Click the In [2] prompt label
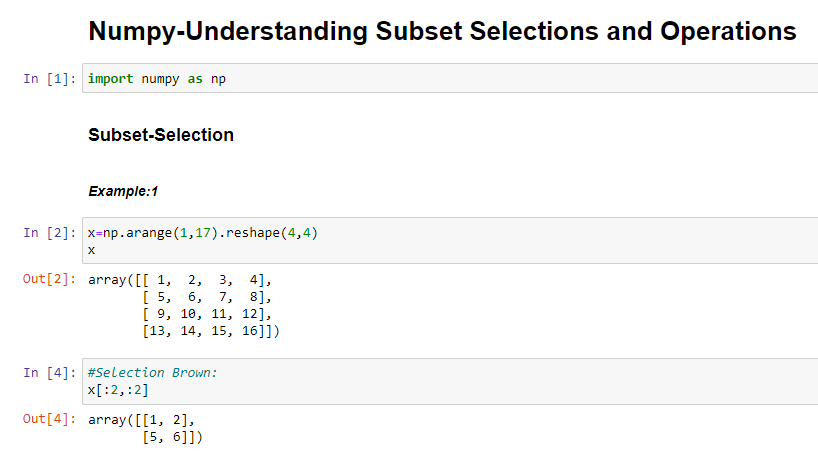This screenshot has height=458, width=818. [50, 233]
